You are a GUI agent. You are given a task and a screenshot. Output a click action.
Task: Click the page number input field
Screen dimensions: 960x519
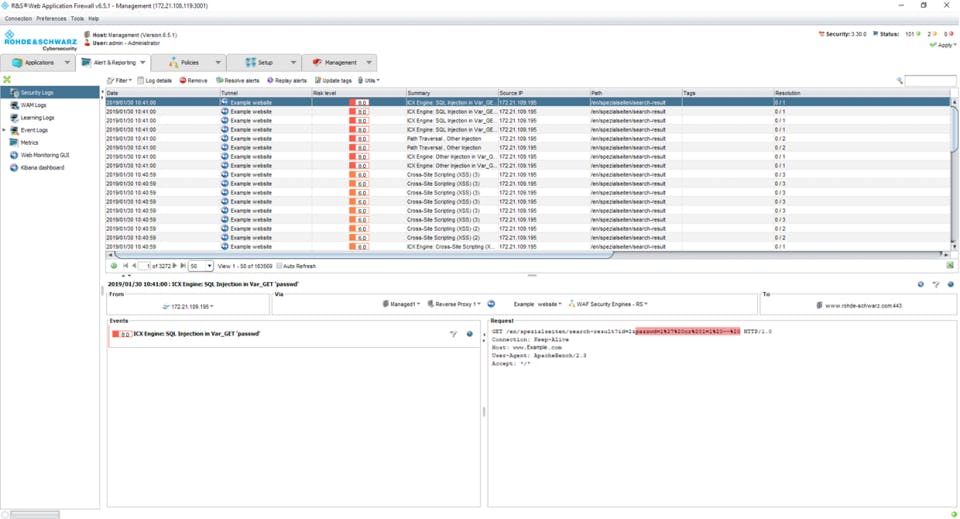[144, 266]
